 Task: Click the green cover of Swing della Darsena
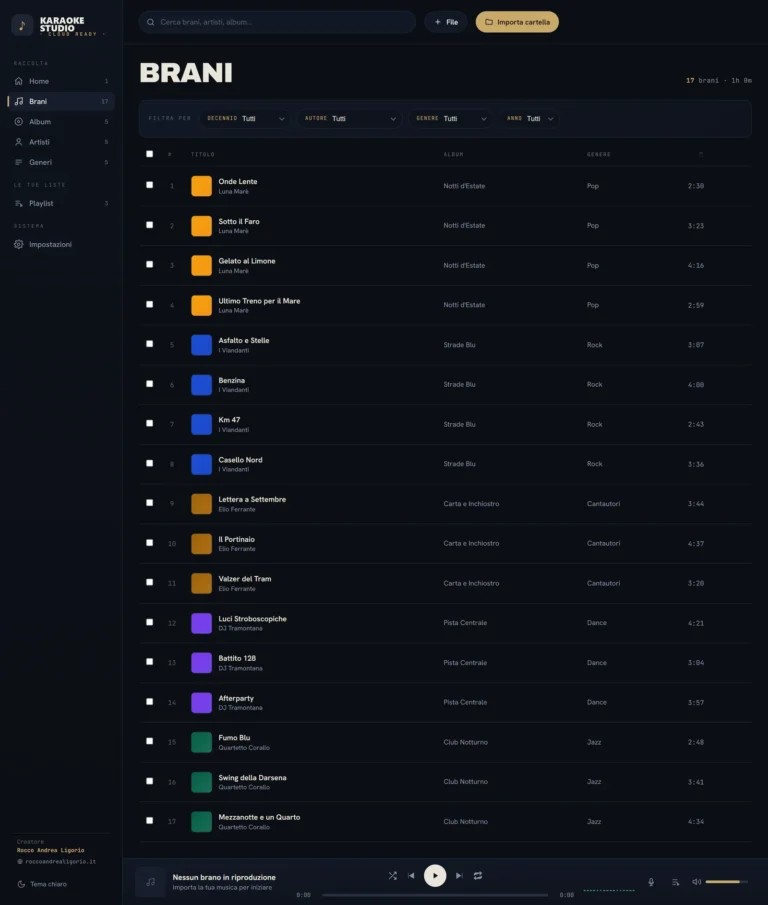[x=201, y=782]
